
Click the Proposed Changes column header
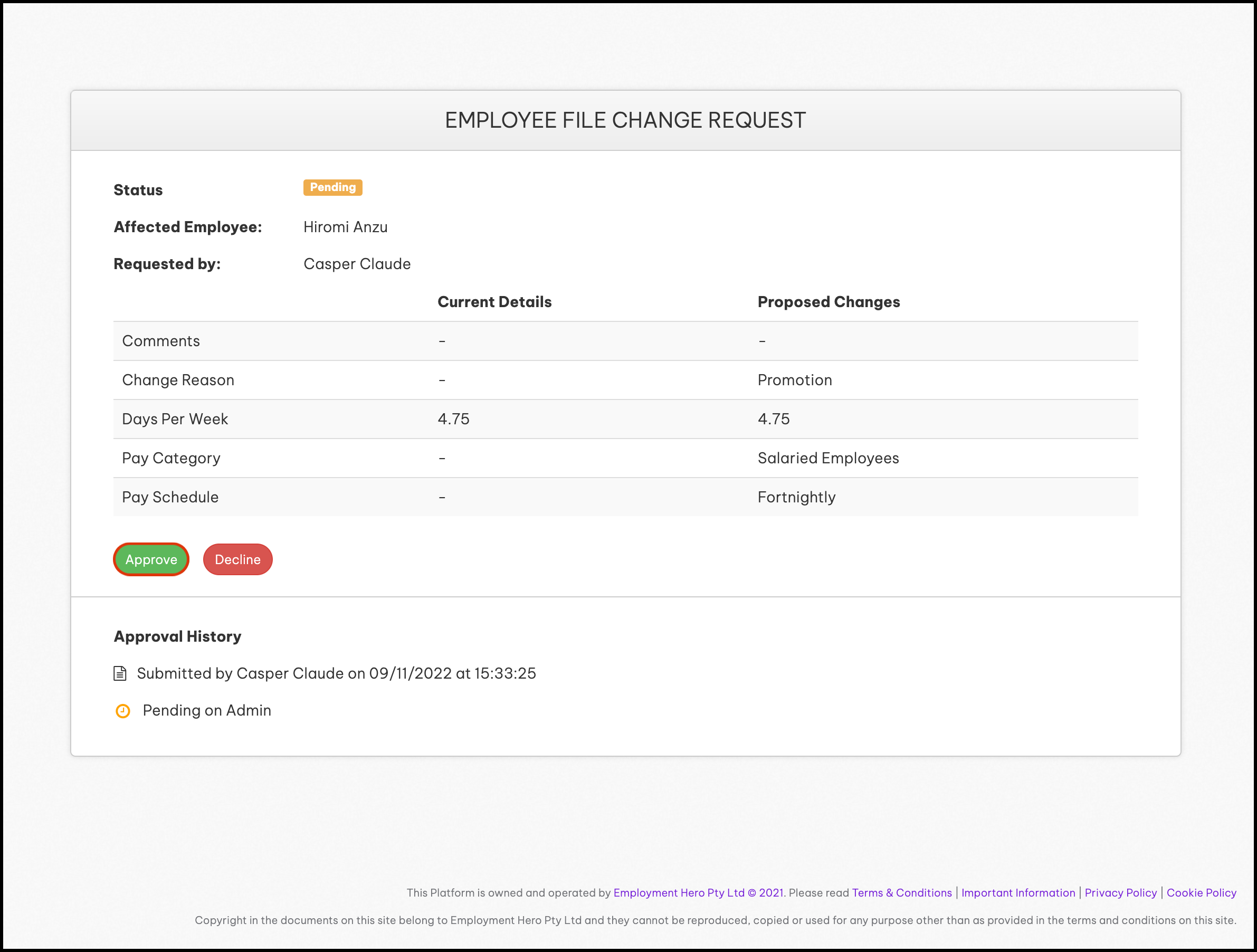click(x=828, y=302)
